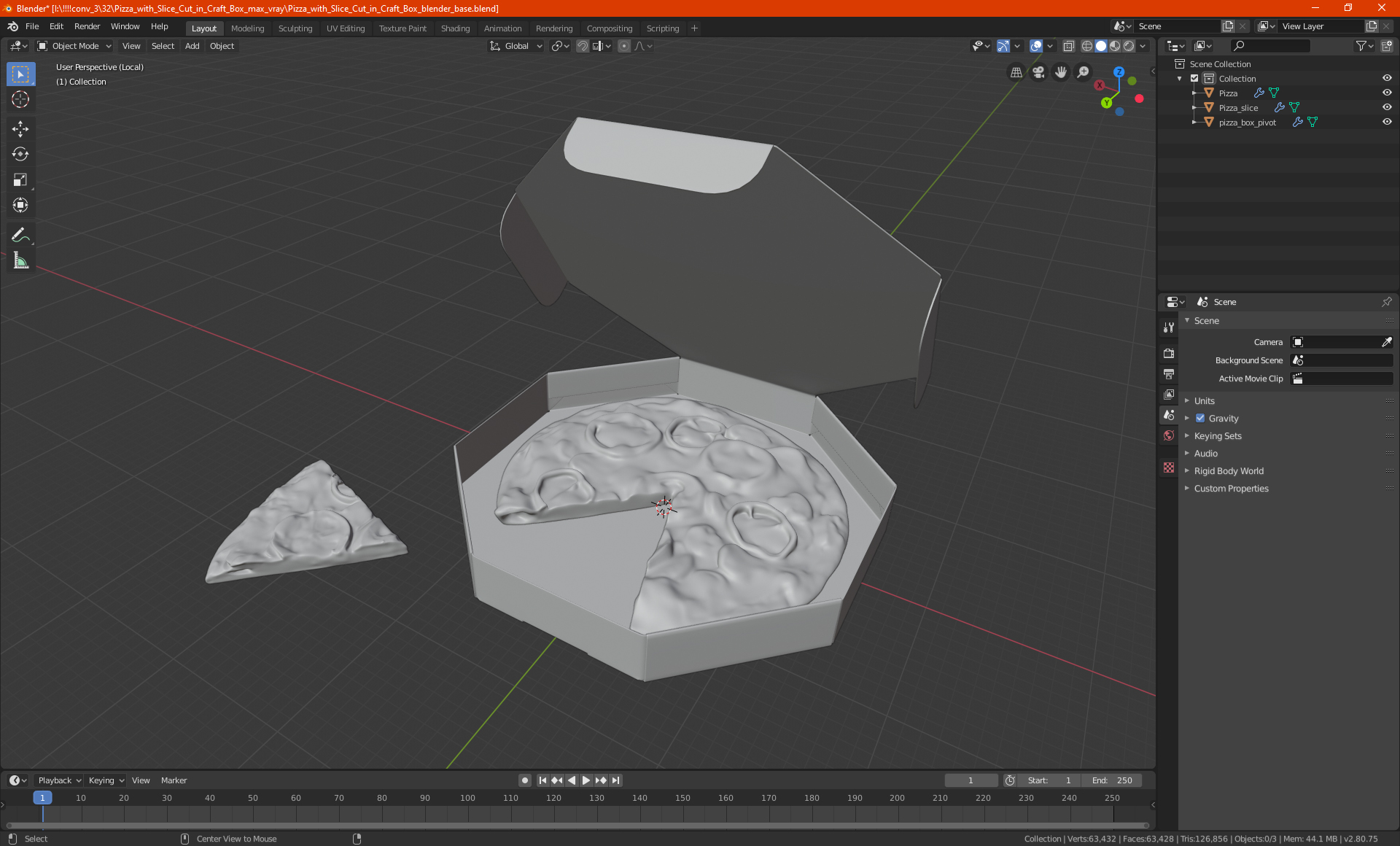
Task: Toggle X-ray mode
Action: (1068, 46)
